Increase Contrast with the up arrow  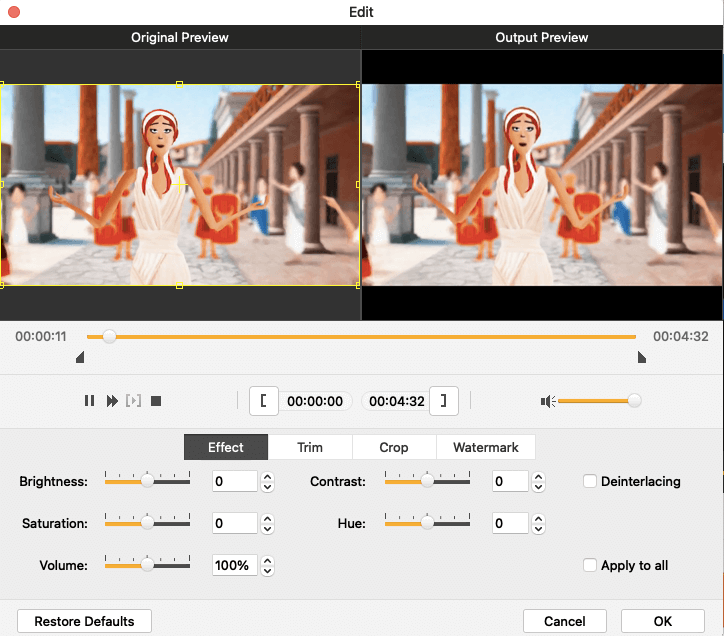click(x=538, y=477)
